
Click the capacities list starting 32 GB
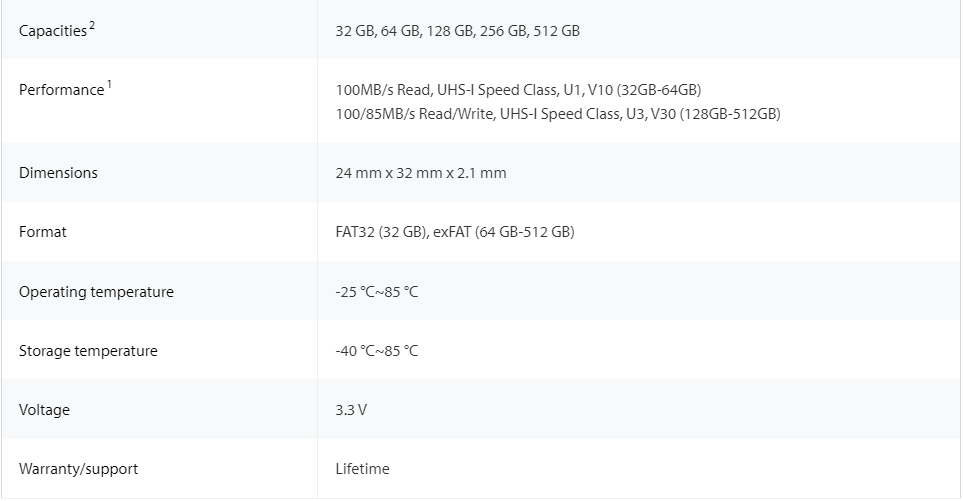458,31
